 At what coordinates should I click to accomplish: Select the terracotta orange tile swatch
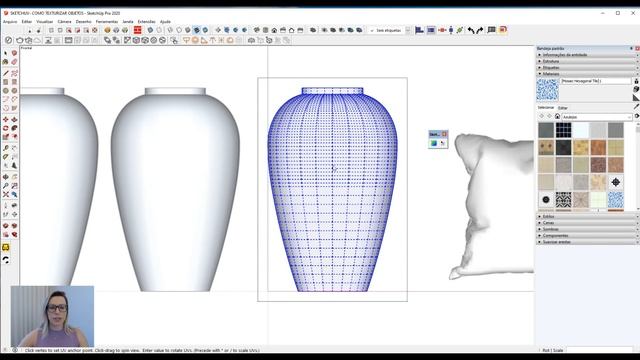pos(598,148)
